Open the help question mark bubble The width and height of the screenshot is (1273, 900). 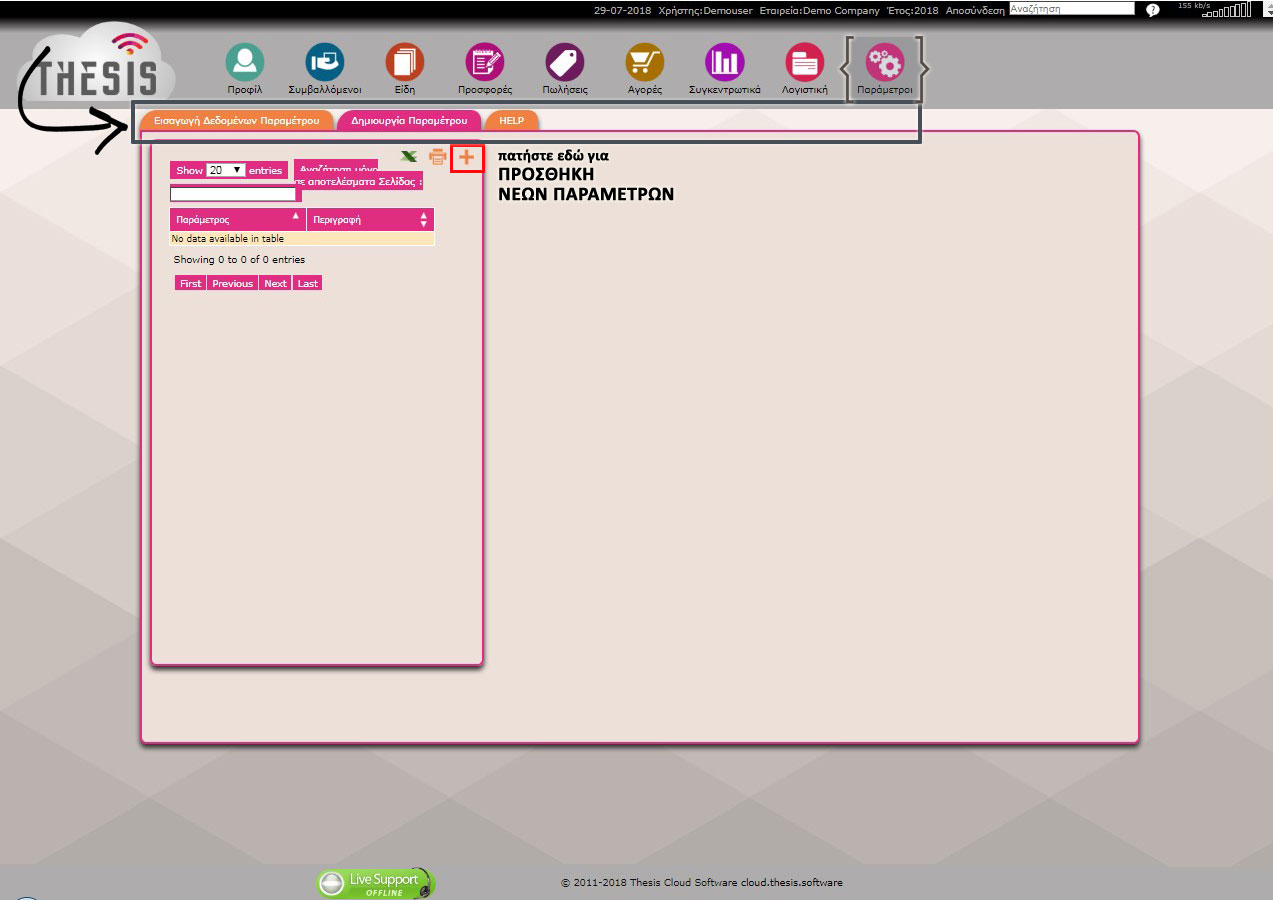tap(1152, 10)
